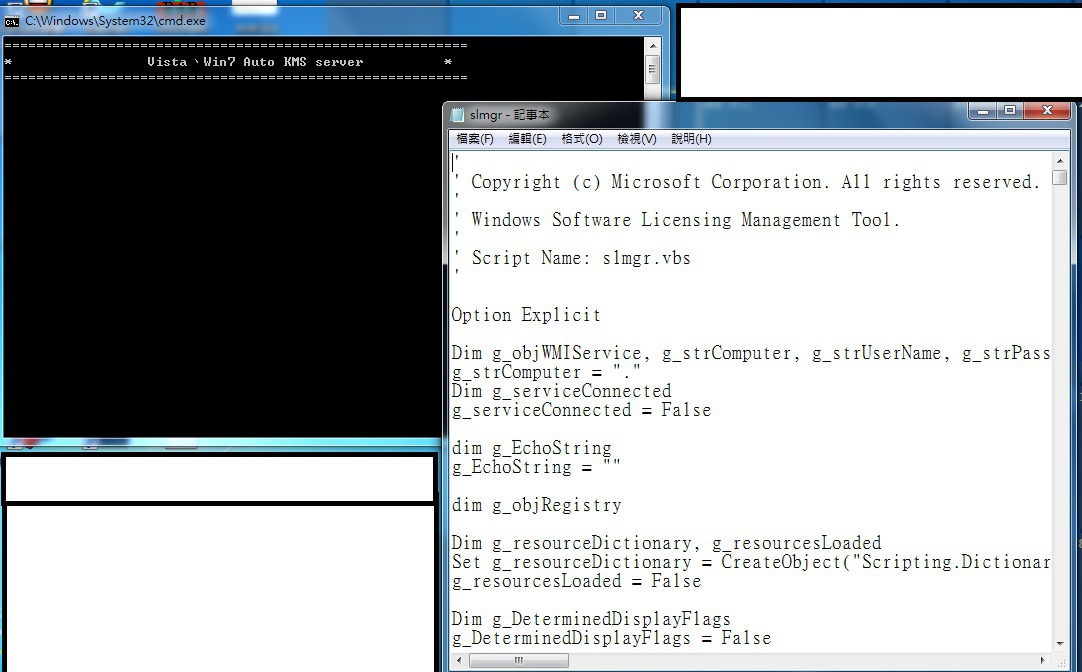This screenshot has width=1082, height=672.
Task: Click 'Windows Software Licensing Management Tool.' line
Action: pyautogui.click(x=678, y=221)
